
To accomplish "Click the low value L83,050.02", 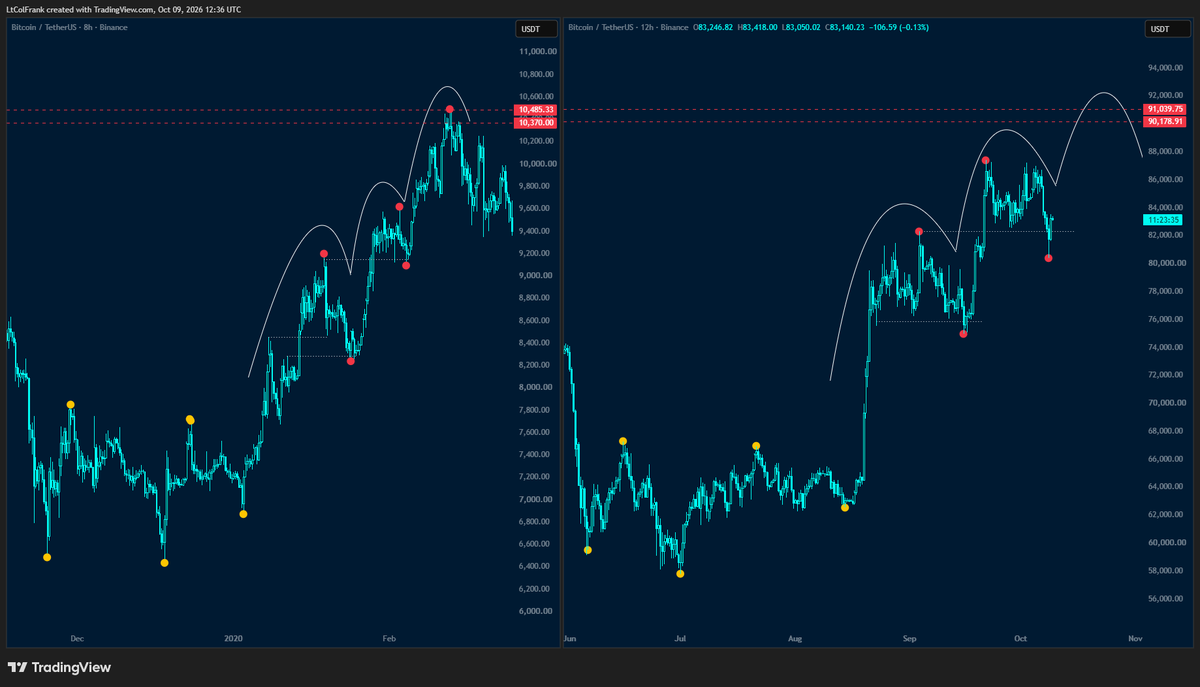I will (x=803, y=27).
